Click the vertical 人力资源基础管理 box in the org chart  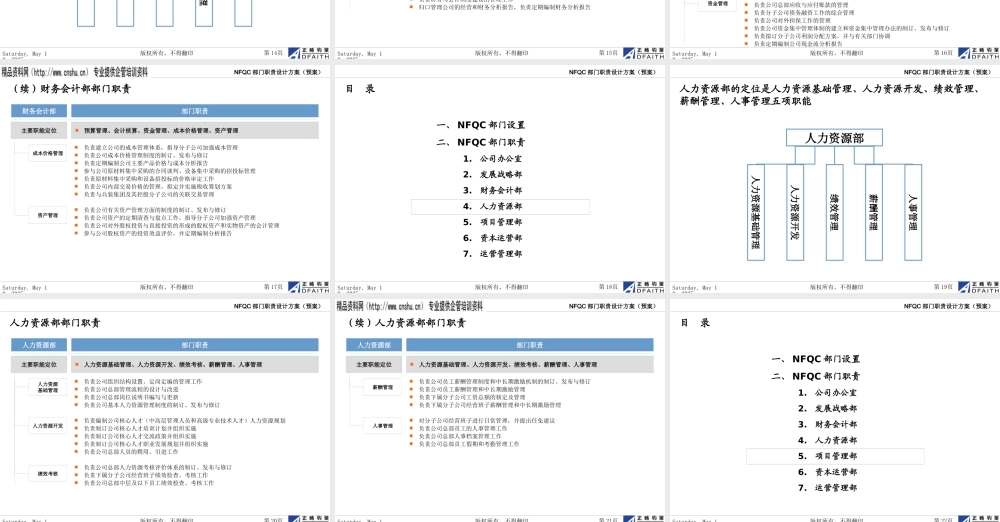pyautogui.click(x=756, y=213)
